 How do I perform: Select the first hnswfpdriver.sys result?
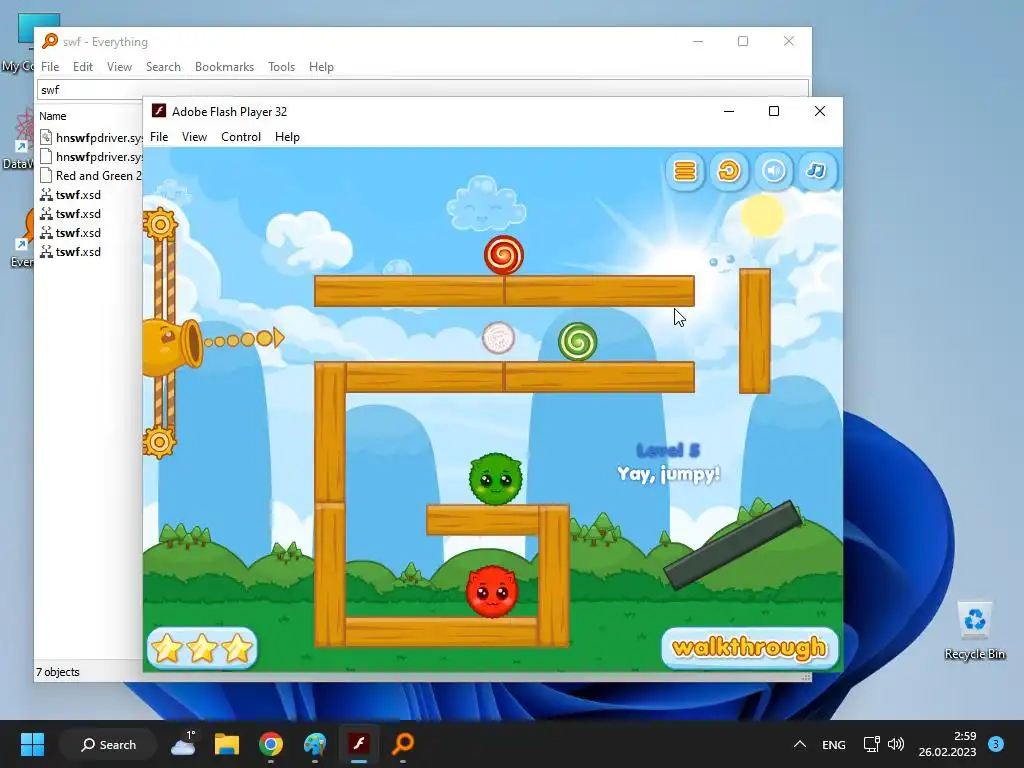(91, 138)
